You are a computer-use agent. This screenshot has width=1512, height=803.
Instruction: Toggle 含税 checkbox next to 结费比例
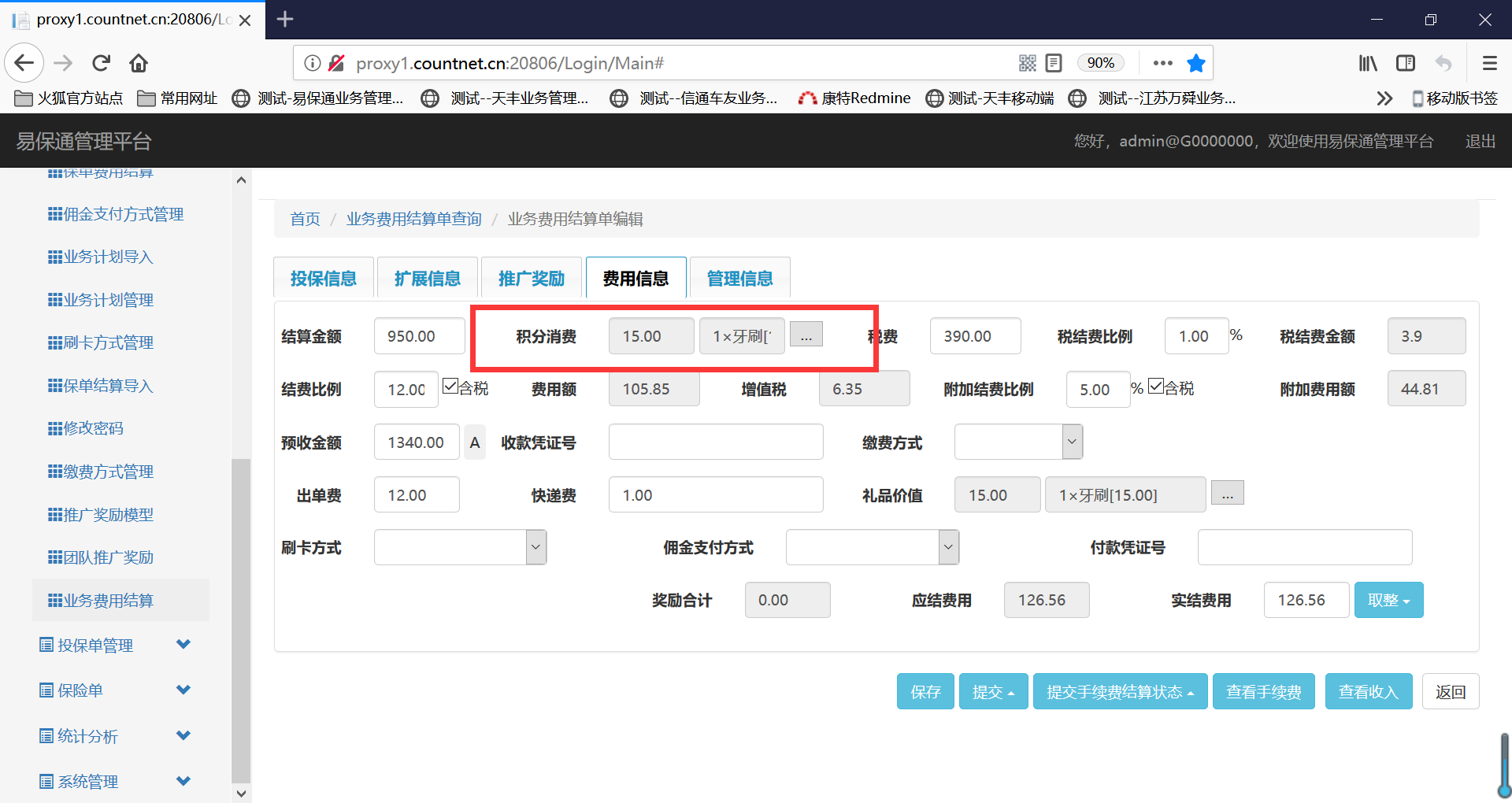[x=450, y=387]
